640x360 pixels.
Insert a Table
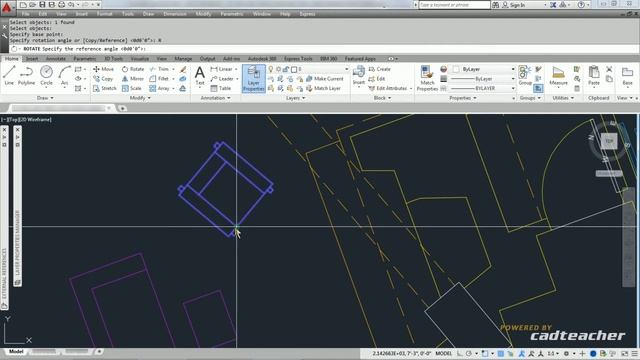click(x=221, y=88)
